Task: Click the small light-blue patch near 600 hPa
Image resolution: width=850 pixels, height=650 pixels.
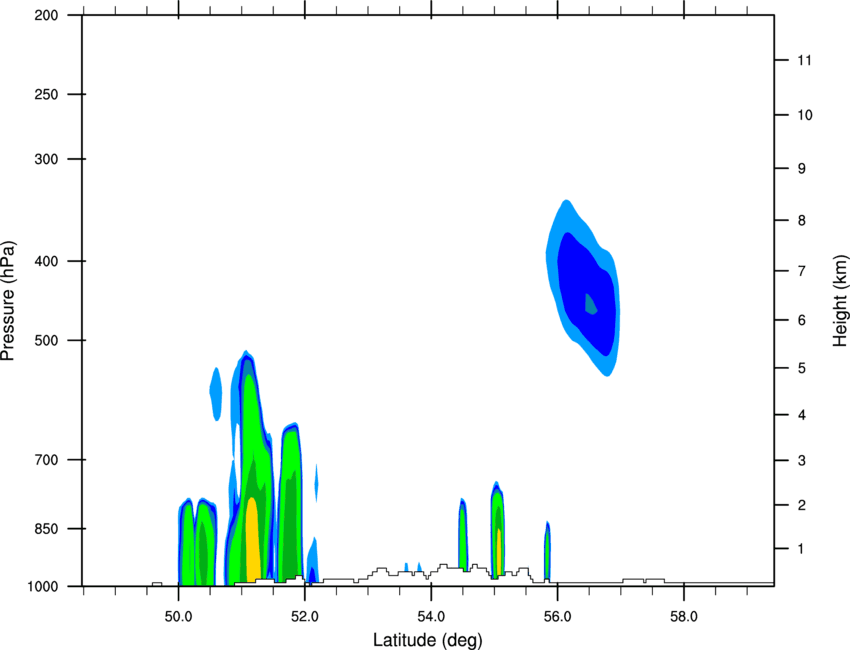Action: coord(216,394)
